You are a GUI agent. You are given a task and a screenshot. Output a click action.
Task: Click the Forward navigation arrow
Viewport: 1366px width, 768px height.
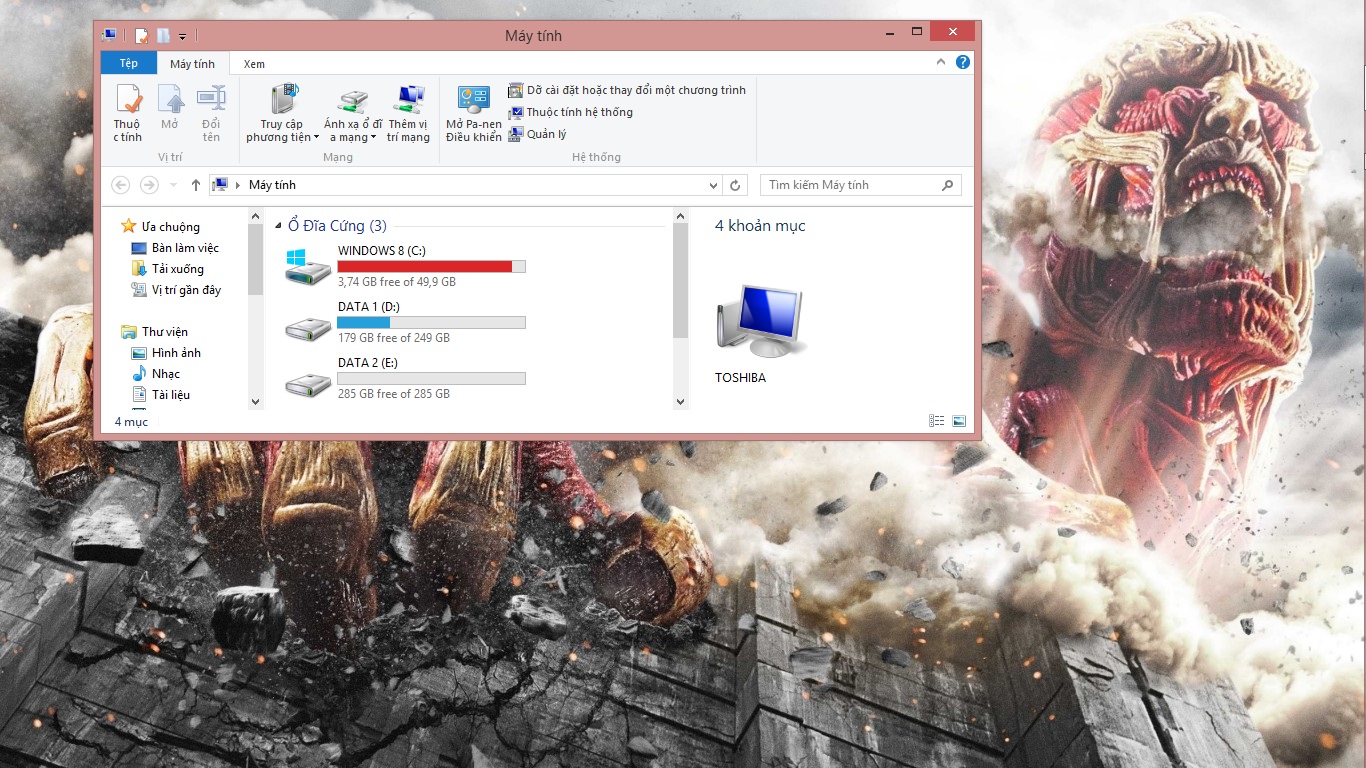[149, 185]
